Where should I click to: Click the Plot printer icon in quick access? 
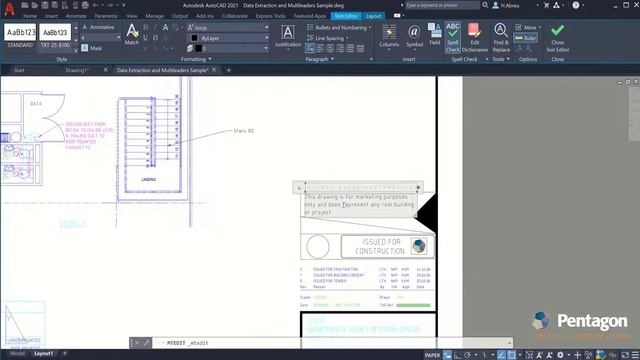tap(85, 5)
